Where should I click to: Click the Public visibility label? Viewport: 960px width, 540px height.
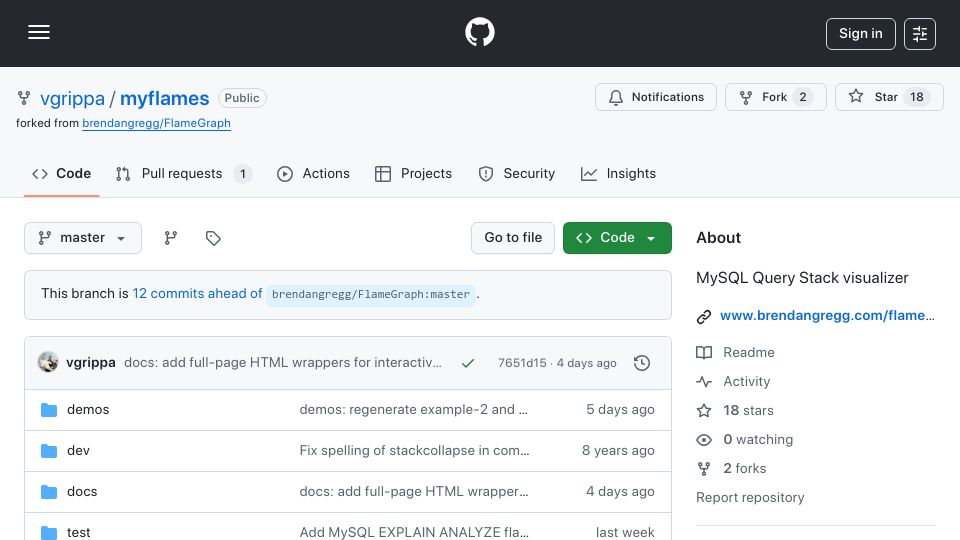coord(242,98)
